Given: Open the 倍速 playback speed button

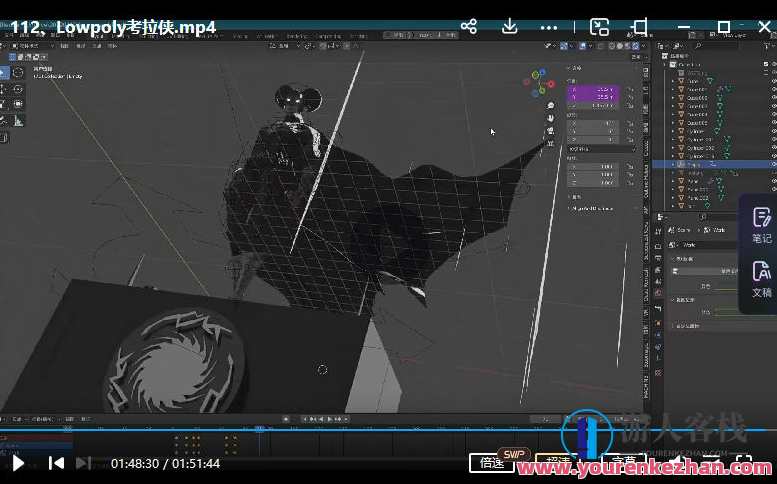Looking at the screenshot, I should pos(491,463).
